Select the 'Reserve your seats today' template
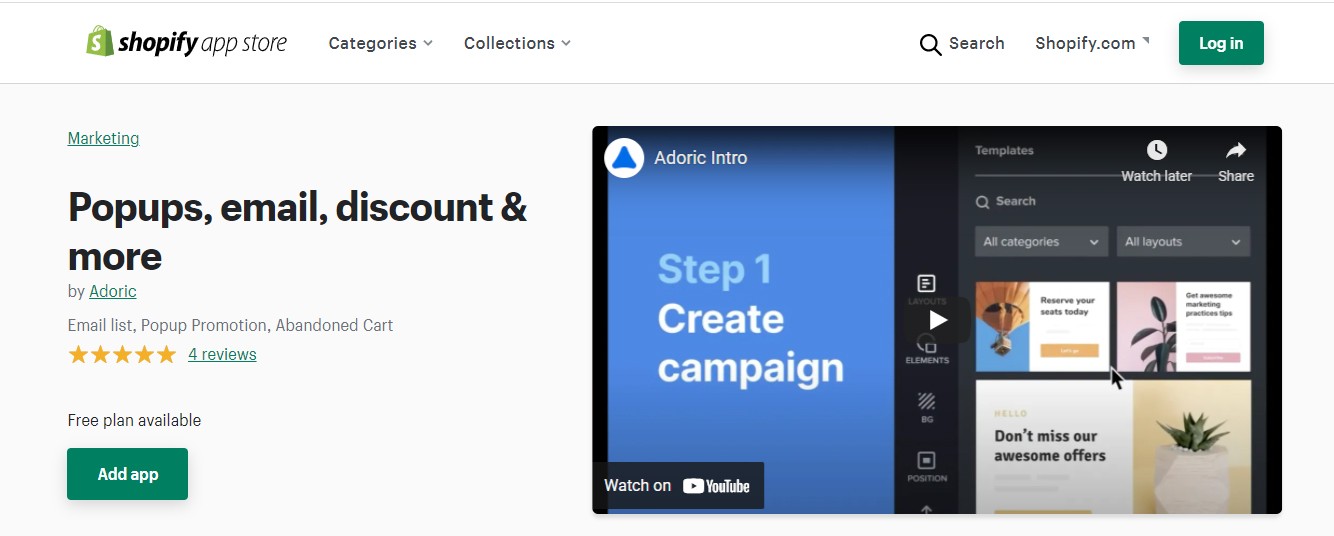Screen dimensions: 1334x536 (x=1042, y=326)
